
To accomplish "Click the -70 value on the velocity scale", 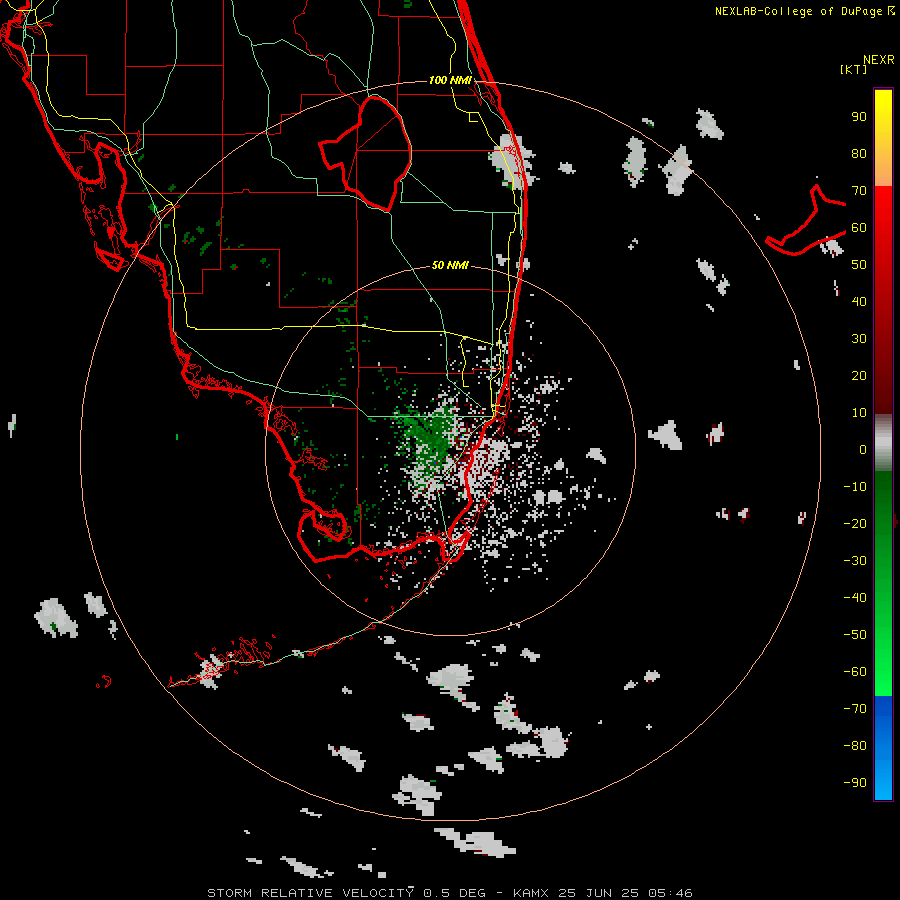I will [x=855, y=709].
